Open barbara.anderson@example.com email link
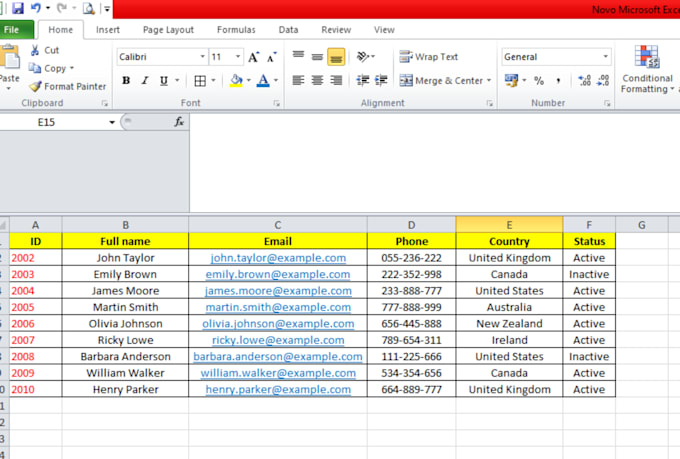Image resolution: width=680 pixels, height=459 pixels. pyautogui.click(x=278, y=357)
